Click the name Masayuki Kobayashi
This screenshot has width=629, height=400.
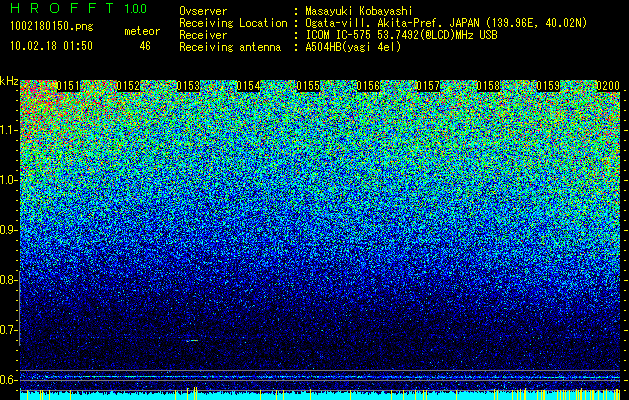[x=359, y=11]
